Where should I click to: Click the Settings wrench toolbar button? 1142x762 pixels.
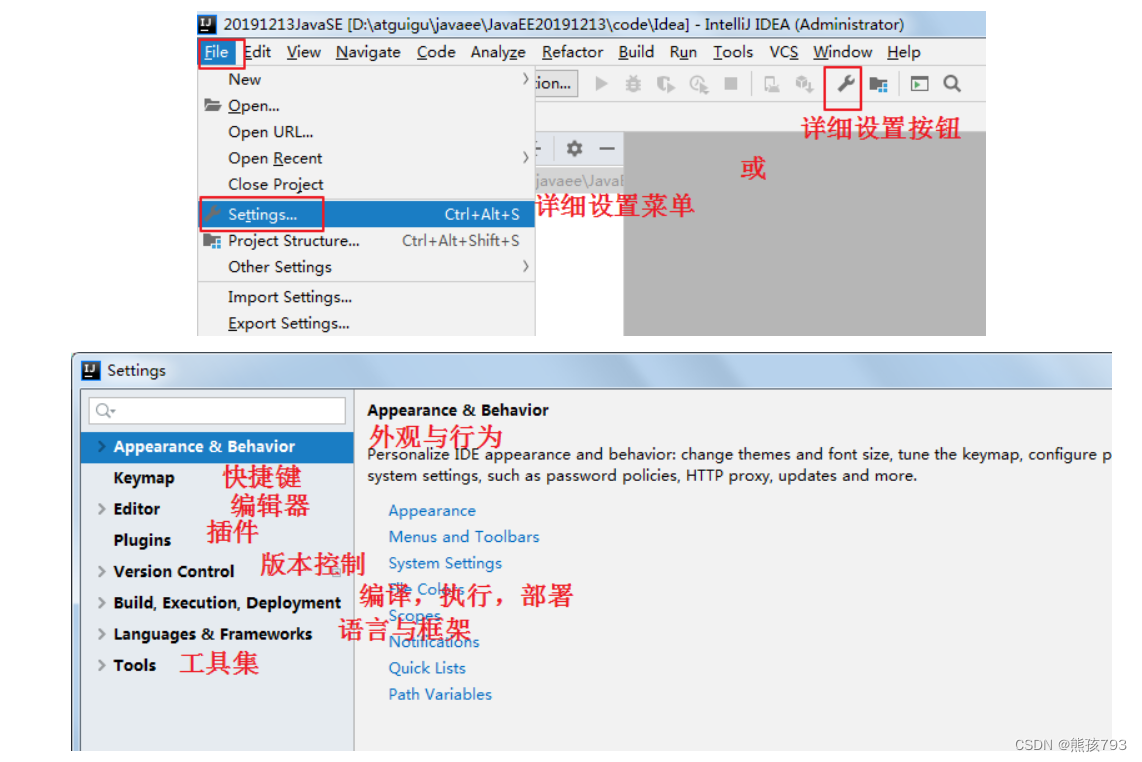[x=845, y=84]
